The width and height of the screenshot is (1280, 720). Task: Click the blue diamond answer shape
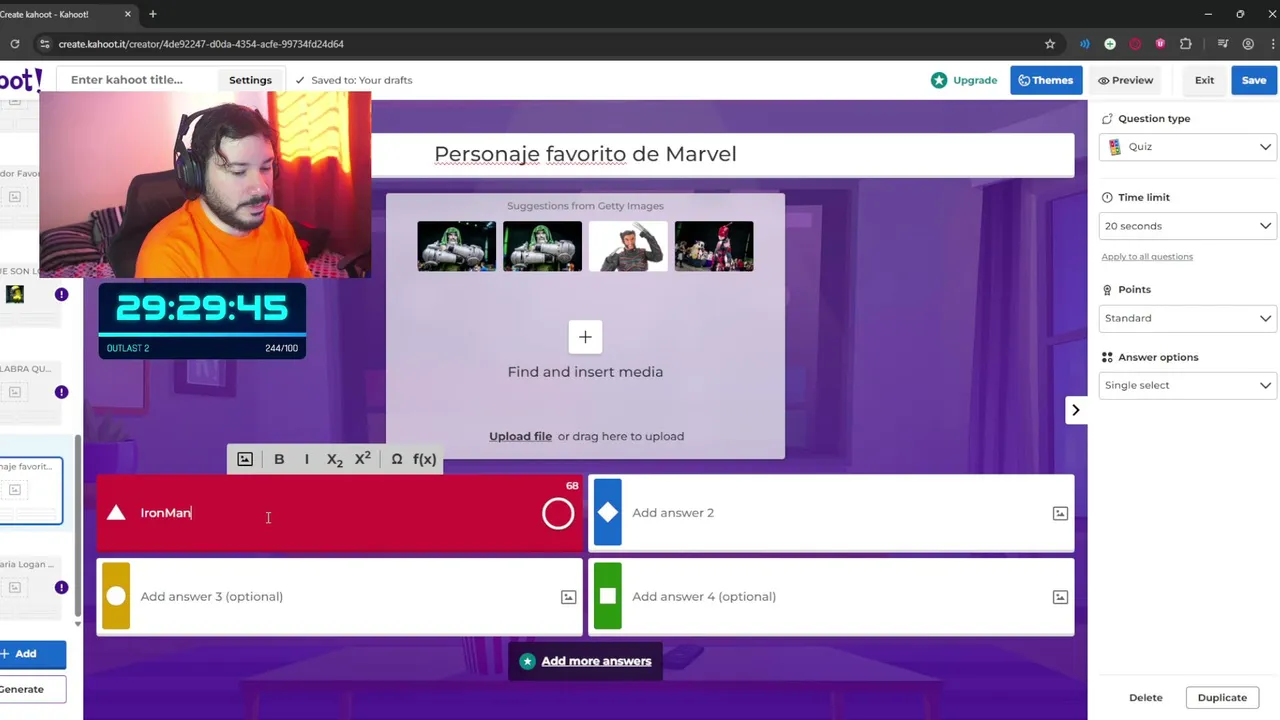[608, 513]
